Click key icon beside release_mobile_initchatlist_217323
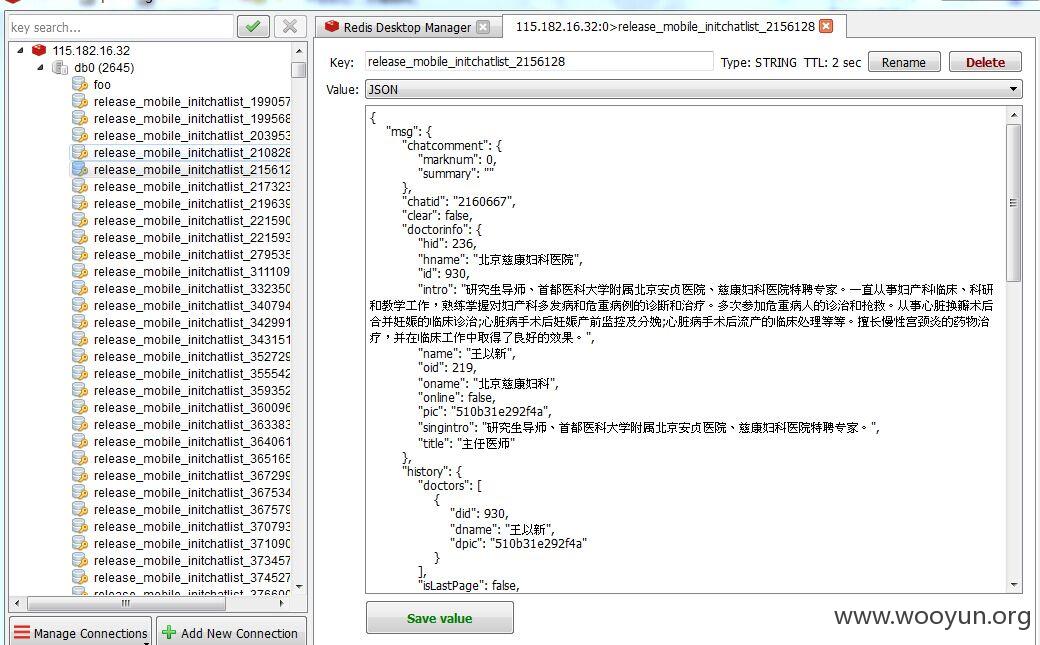The width and height of the screenshot is (1040, 645). 80,186
